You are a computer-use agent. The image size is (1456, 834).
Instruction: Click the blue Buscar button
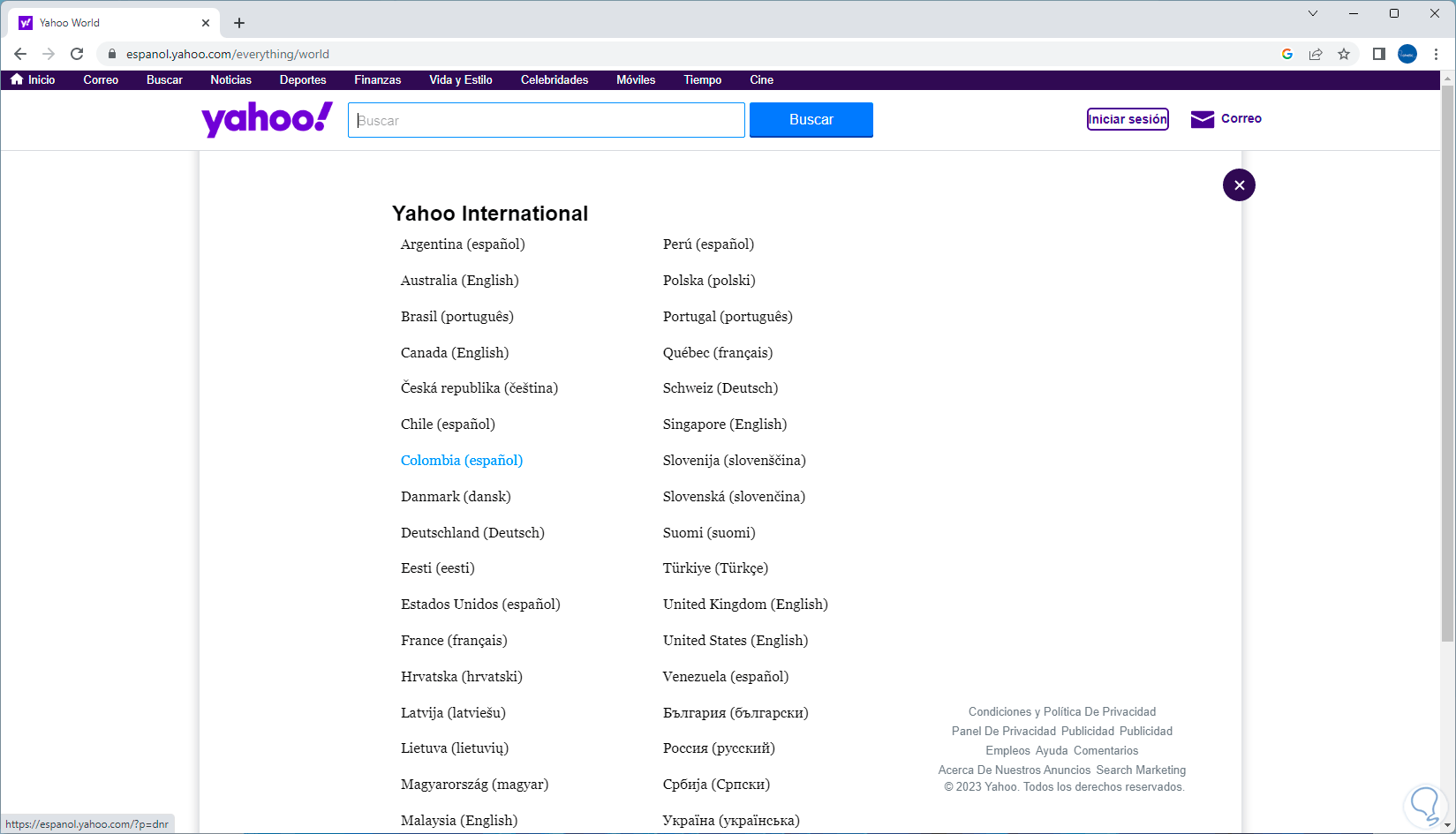811,120
